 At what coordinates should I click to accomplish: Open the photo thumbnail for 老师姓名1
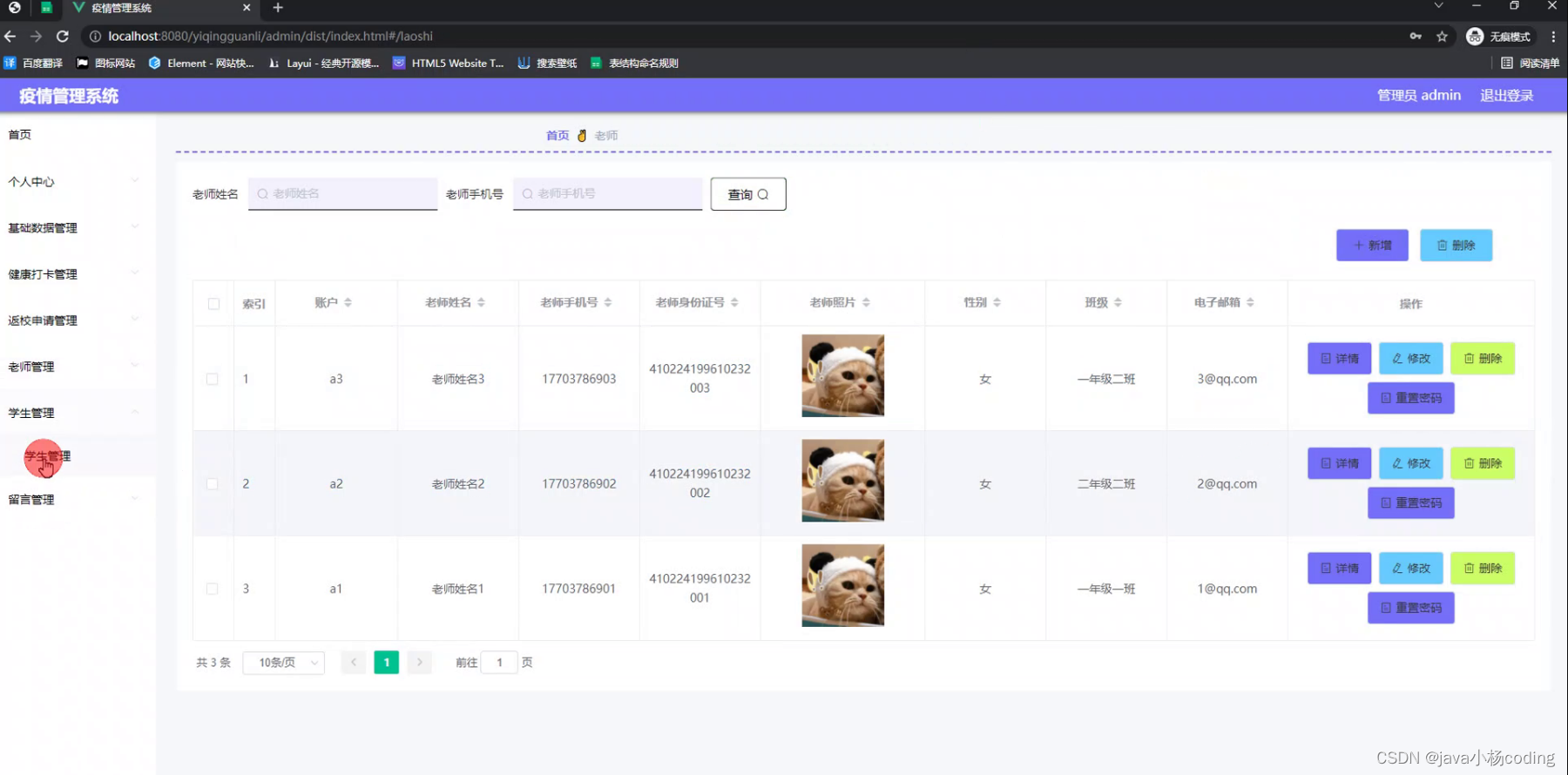(842, 585)
